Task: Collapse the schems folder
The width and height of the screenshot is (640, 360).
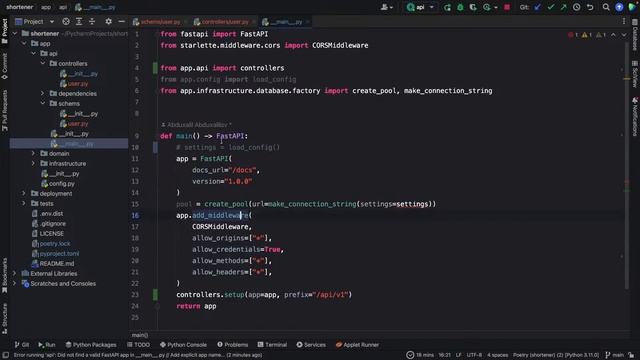Action: pos(43,104)
